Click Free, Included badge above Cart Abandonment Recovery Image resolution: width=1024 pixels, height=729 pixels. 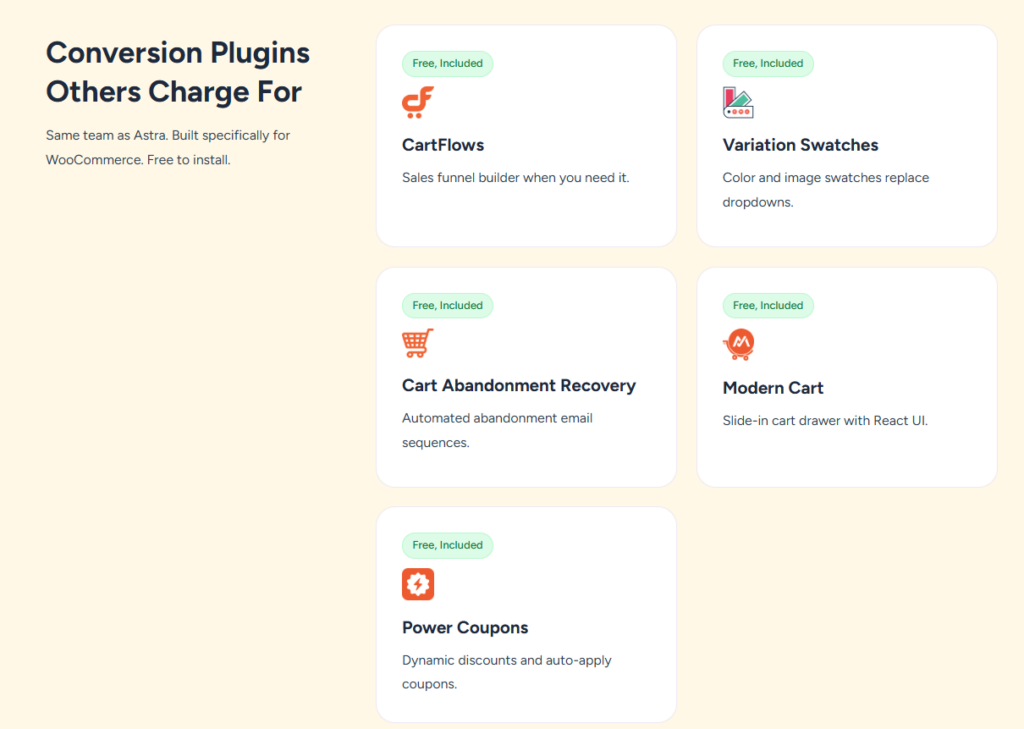coord(447,305)
